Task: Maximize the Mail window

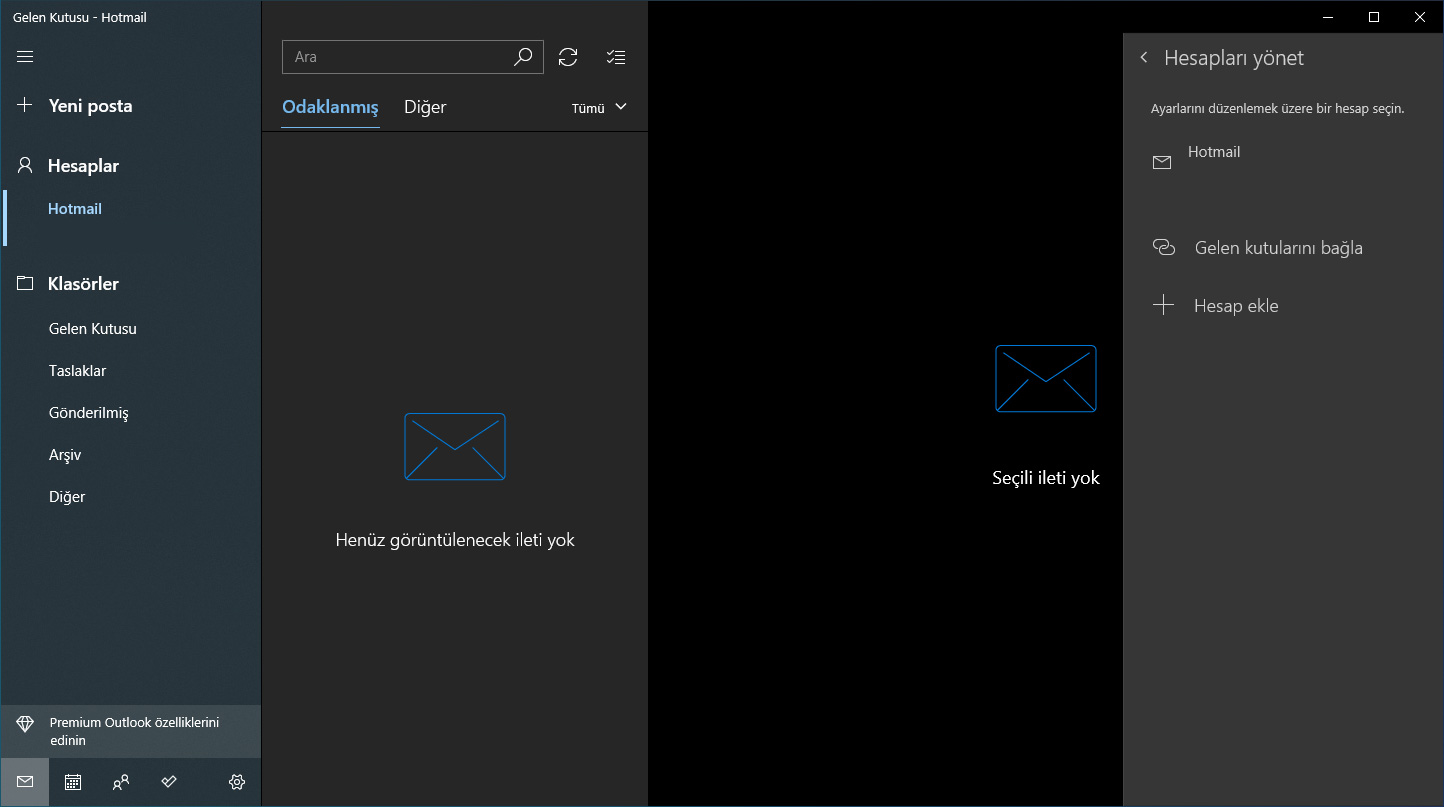Action: pos(1374,17)
